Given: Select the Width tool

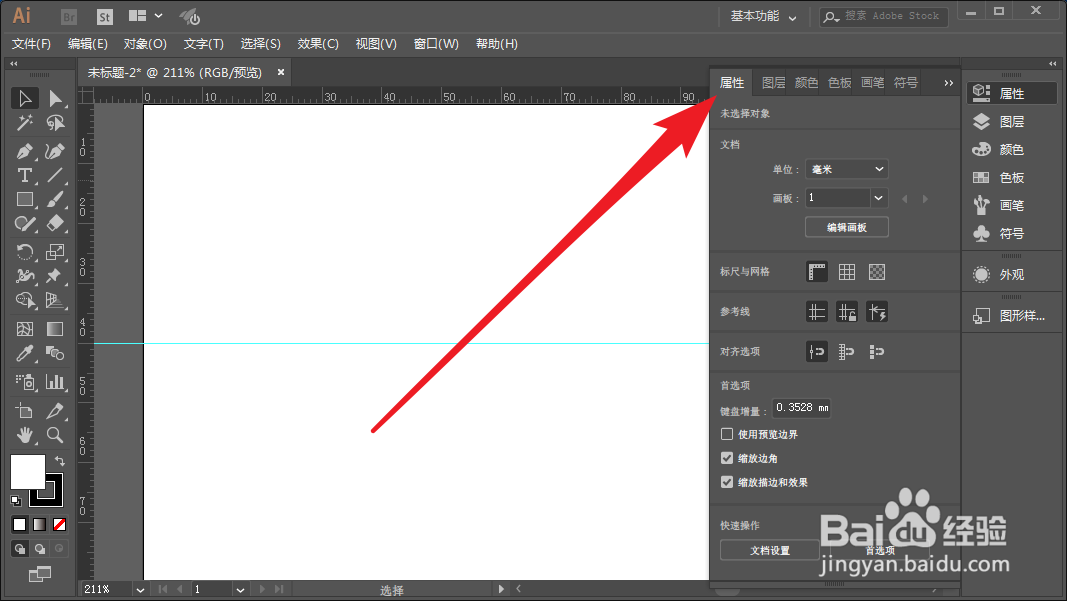Looking at the screenshot, I should [24, 276].
